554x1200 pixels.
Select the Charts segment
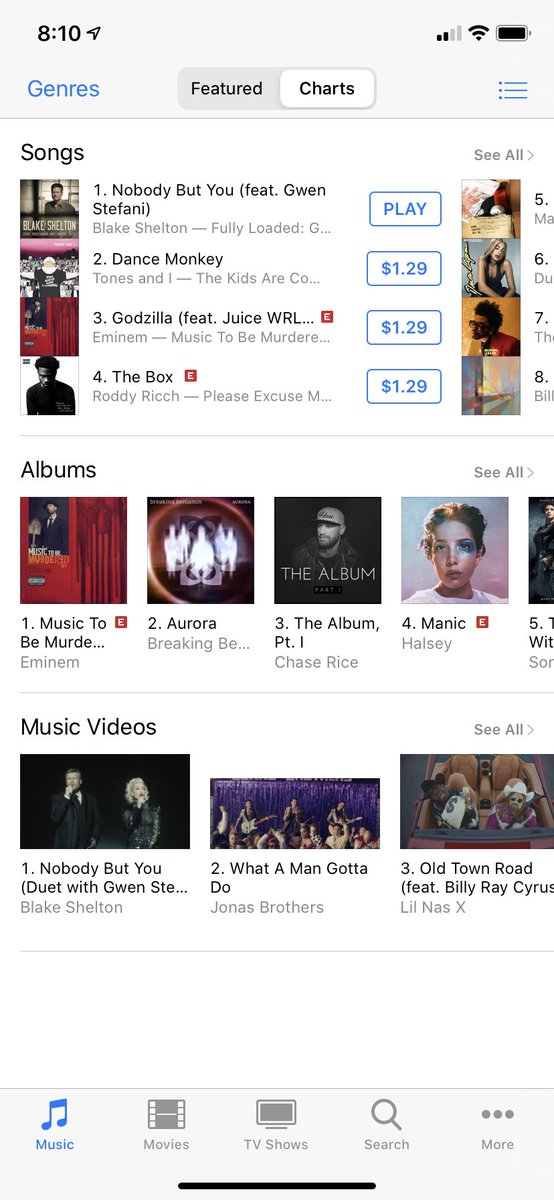coord(327,89)
